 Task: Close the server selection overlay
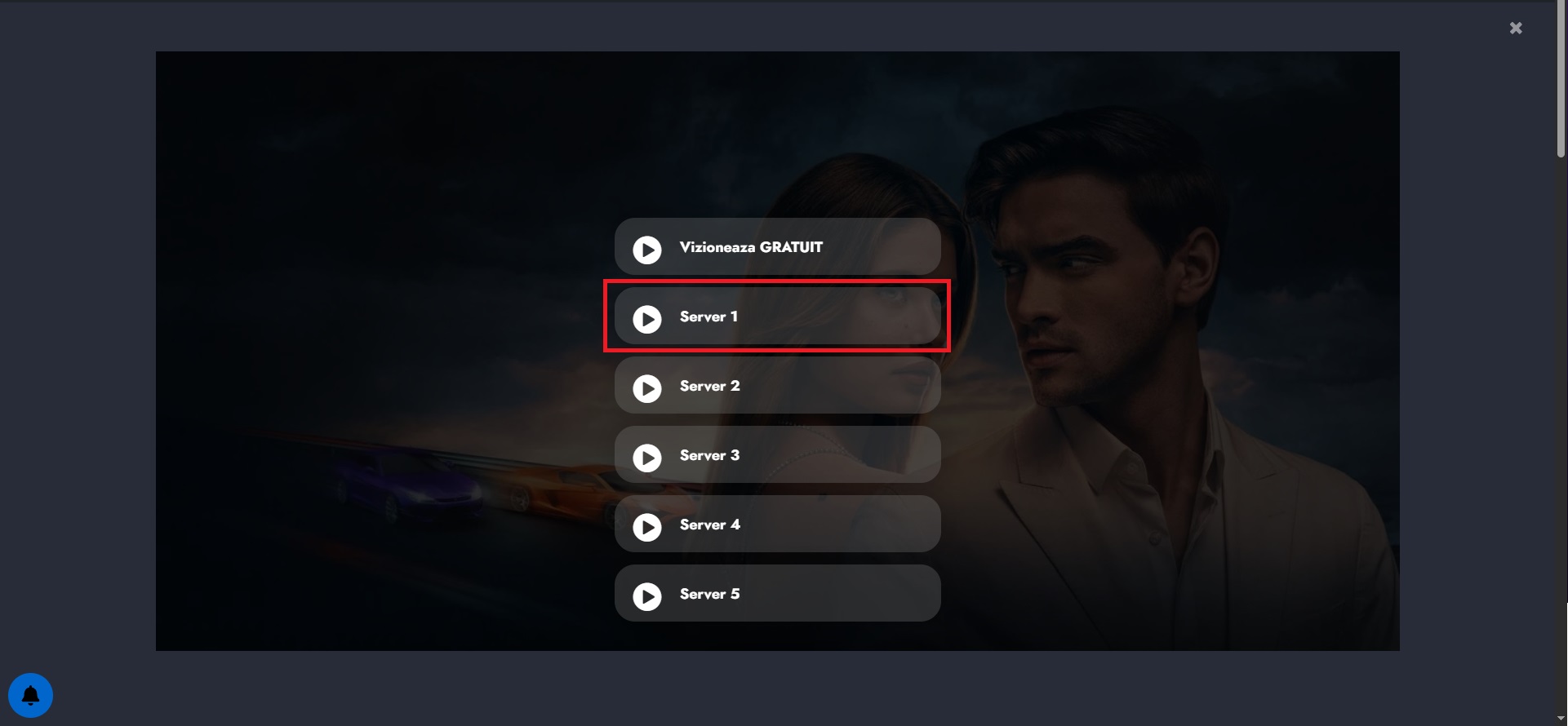coord(1516,28)
